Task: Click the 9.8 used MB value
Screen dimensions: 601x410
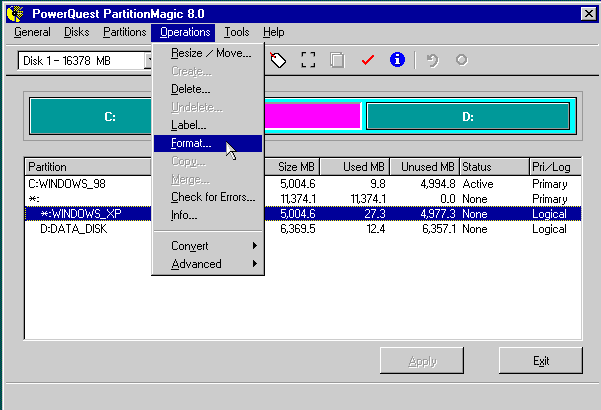Action: coord(378,184)
